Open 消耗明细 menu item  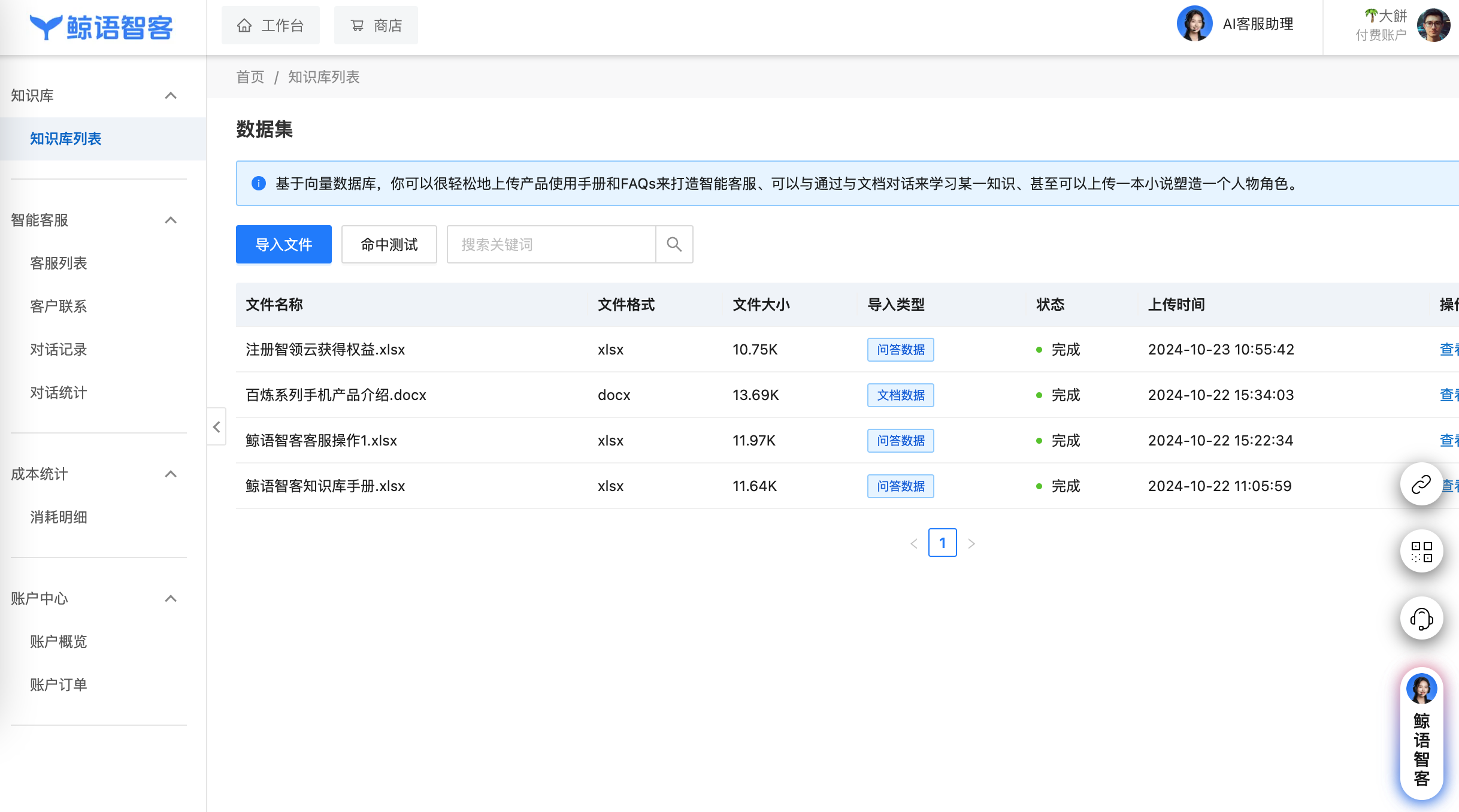(59, 517)
